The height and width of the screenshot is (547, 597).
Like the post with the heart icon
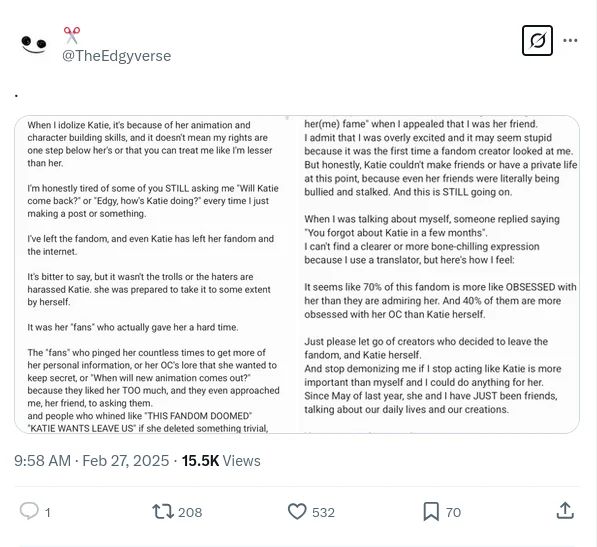pos(297,511)
